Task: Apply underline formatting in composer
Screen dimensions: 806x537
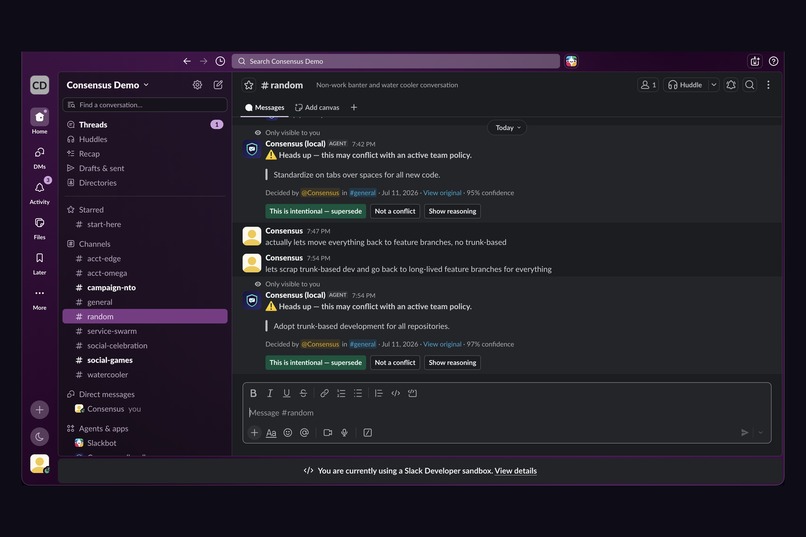Action: point(286,393)
